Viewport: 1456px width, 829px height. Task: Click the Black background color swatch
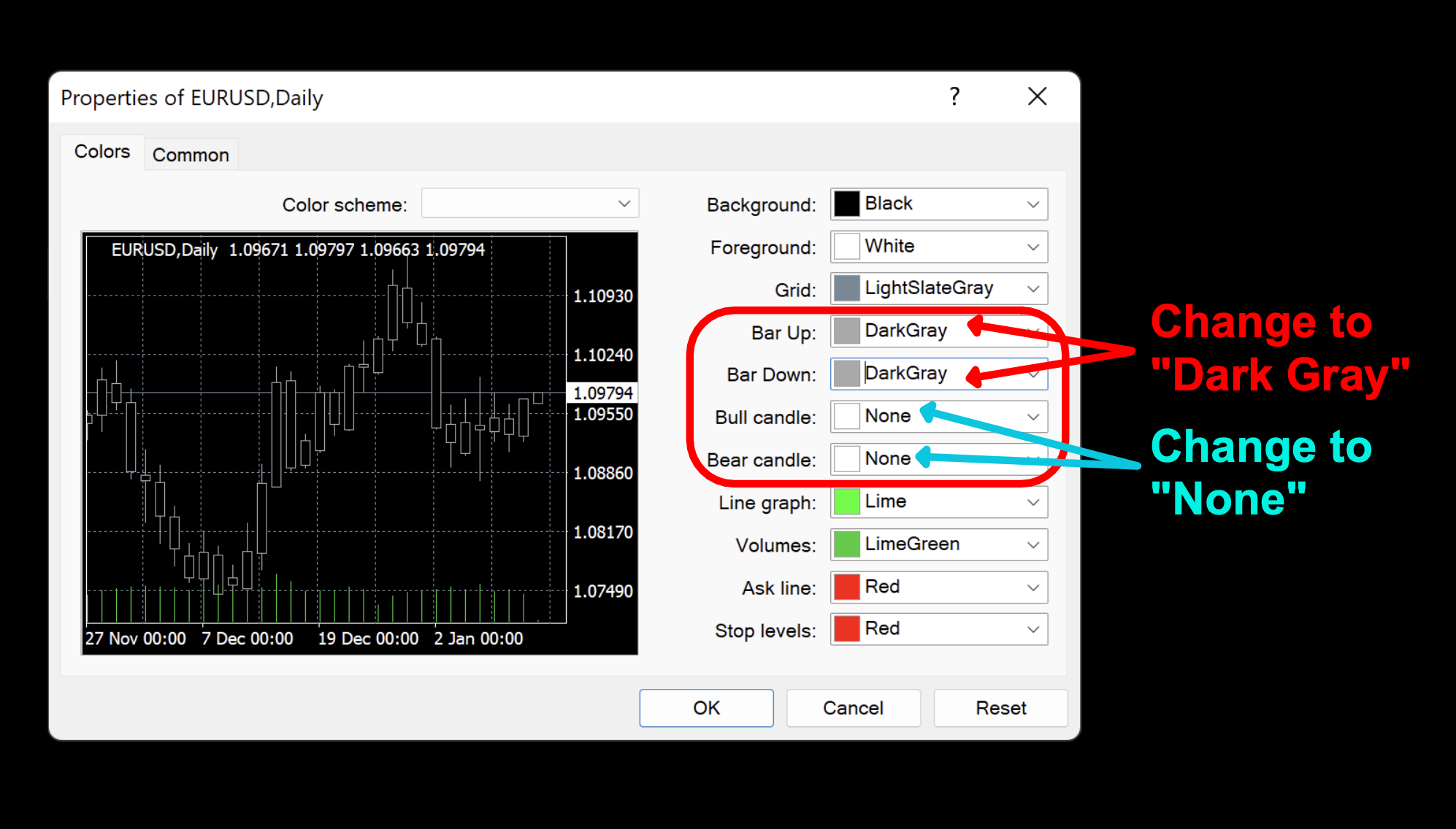[847, 204]
